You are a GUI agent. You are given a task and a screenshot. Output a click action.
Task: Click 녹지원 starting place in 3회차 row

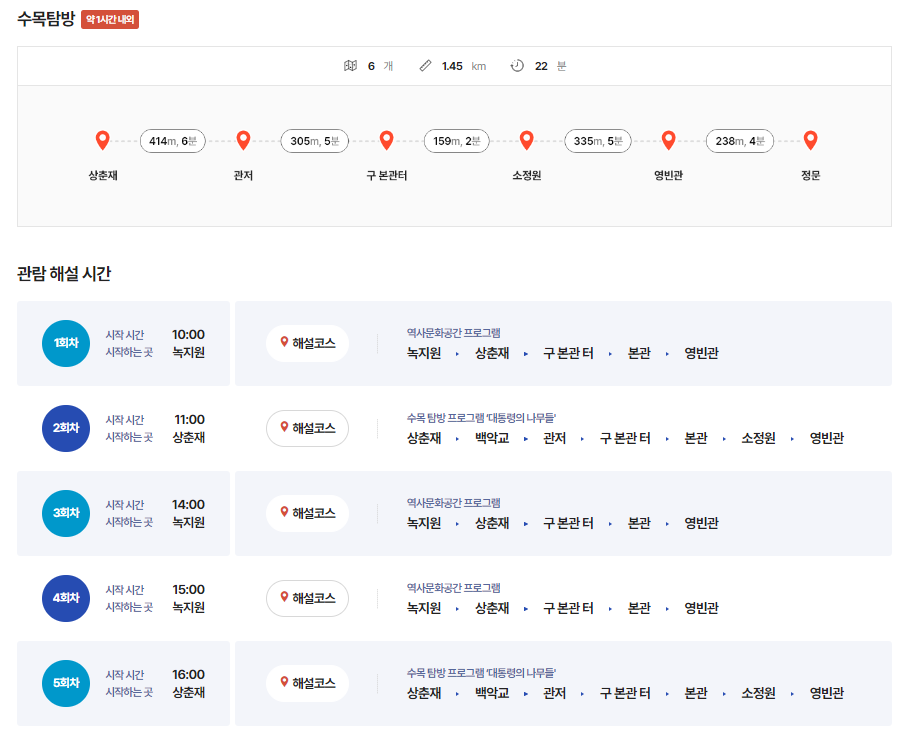pos(189,522)
